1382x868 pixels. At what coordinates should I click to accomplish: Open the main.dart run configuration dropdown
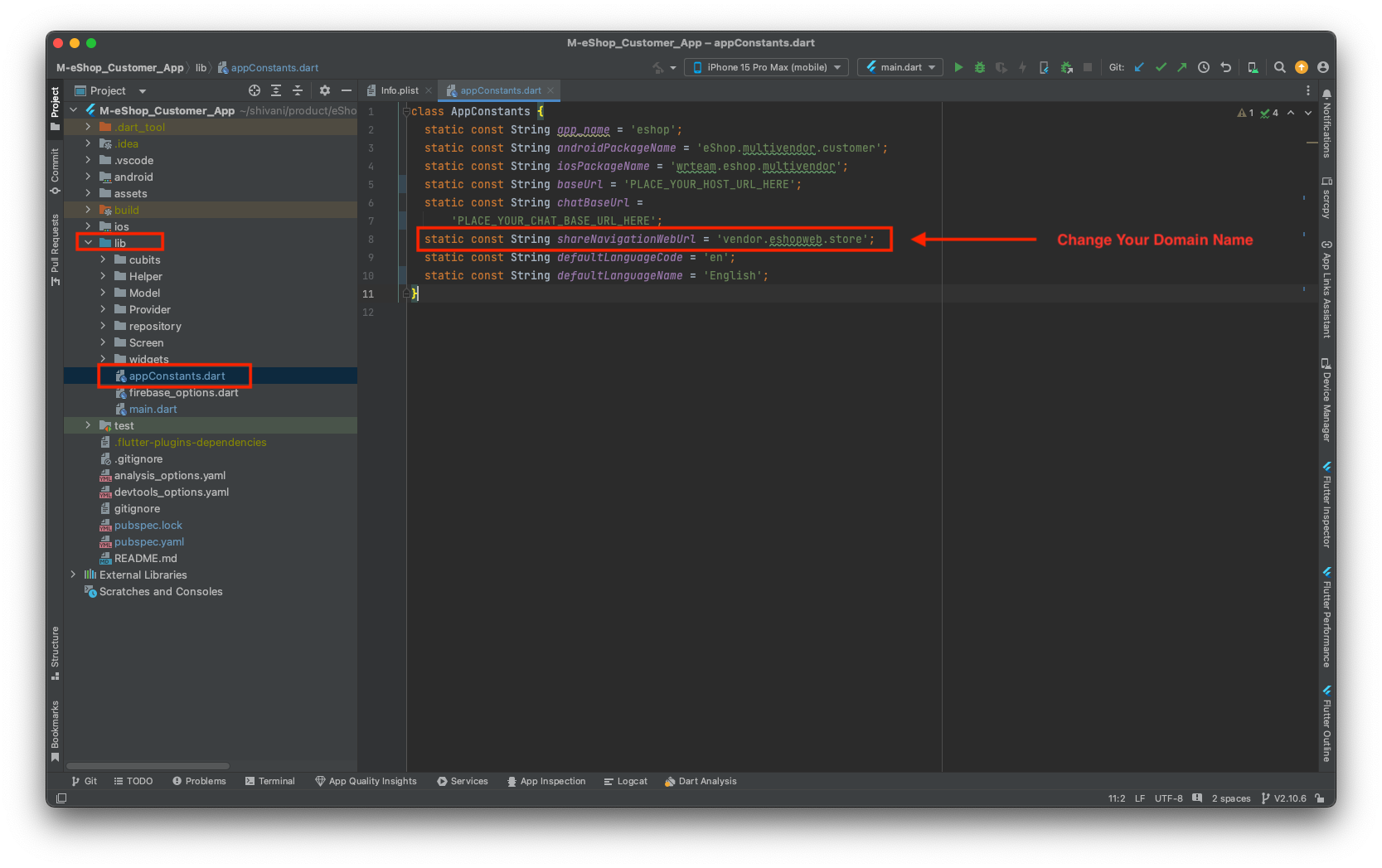(x=900, y=67)
